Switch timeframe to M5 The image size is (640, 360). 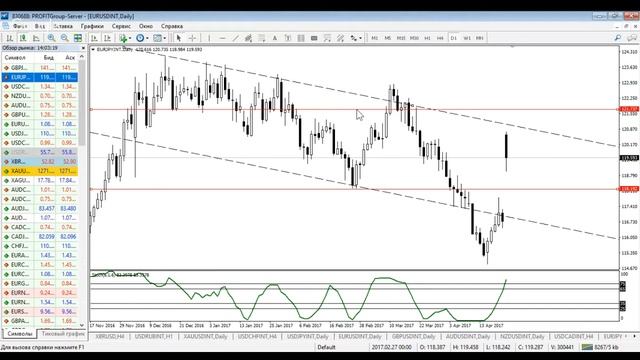click(x=388, y=38)
